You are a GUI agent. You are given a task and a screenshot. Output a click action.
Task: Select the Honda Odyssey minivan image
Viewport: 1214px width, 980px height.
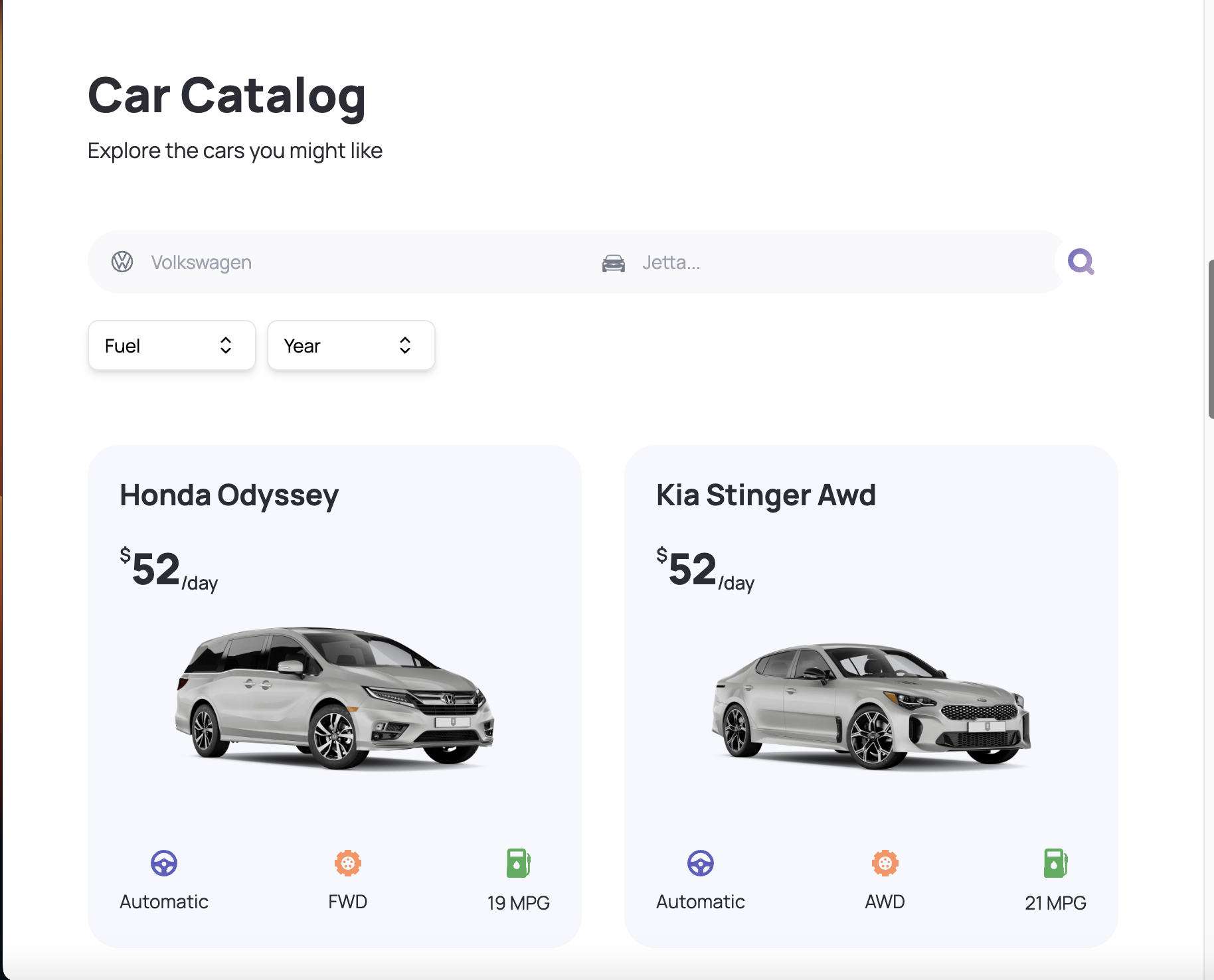pos(335,697)
